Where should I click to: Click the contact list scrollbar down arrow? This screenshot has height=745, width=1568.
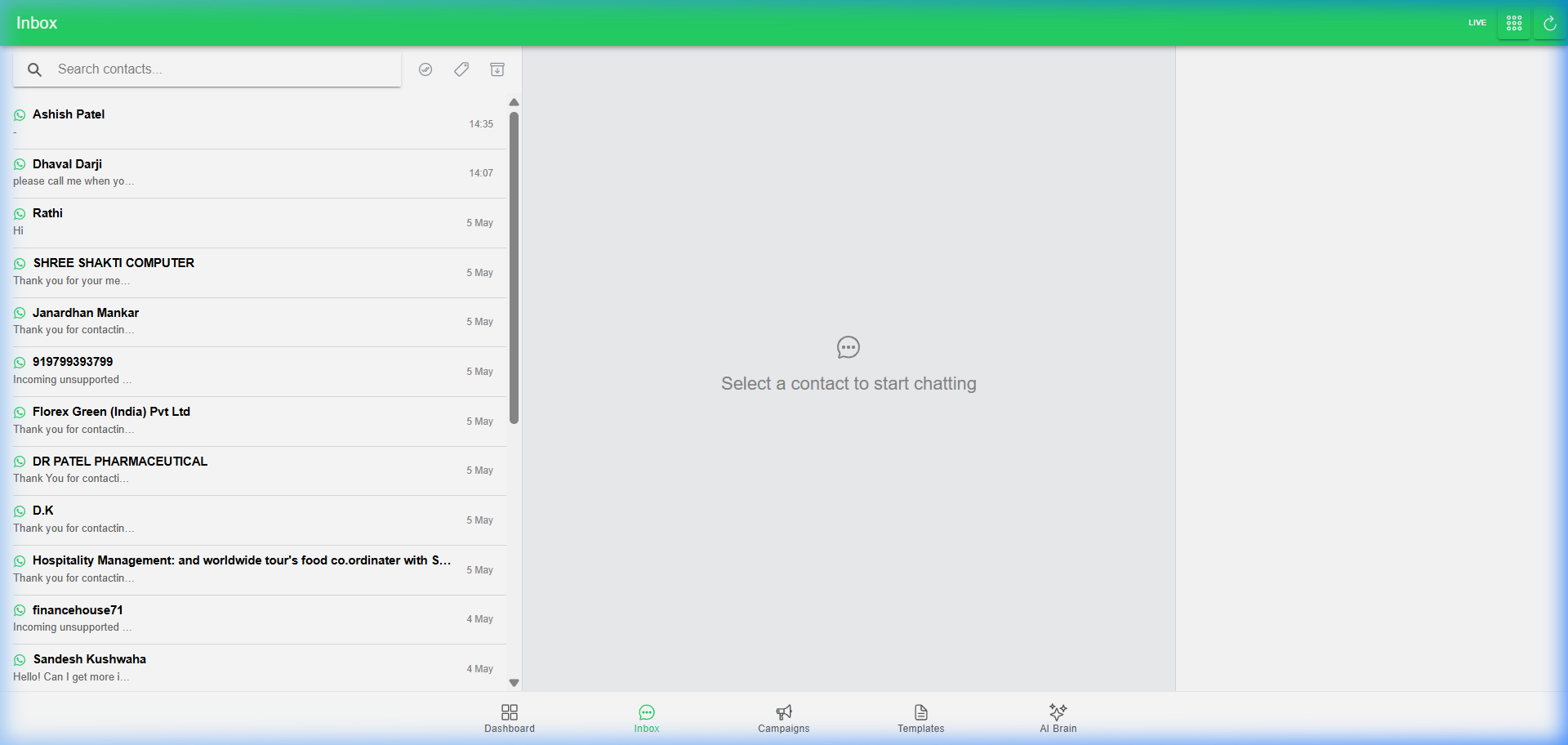pos(514,683)
